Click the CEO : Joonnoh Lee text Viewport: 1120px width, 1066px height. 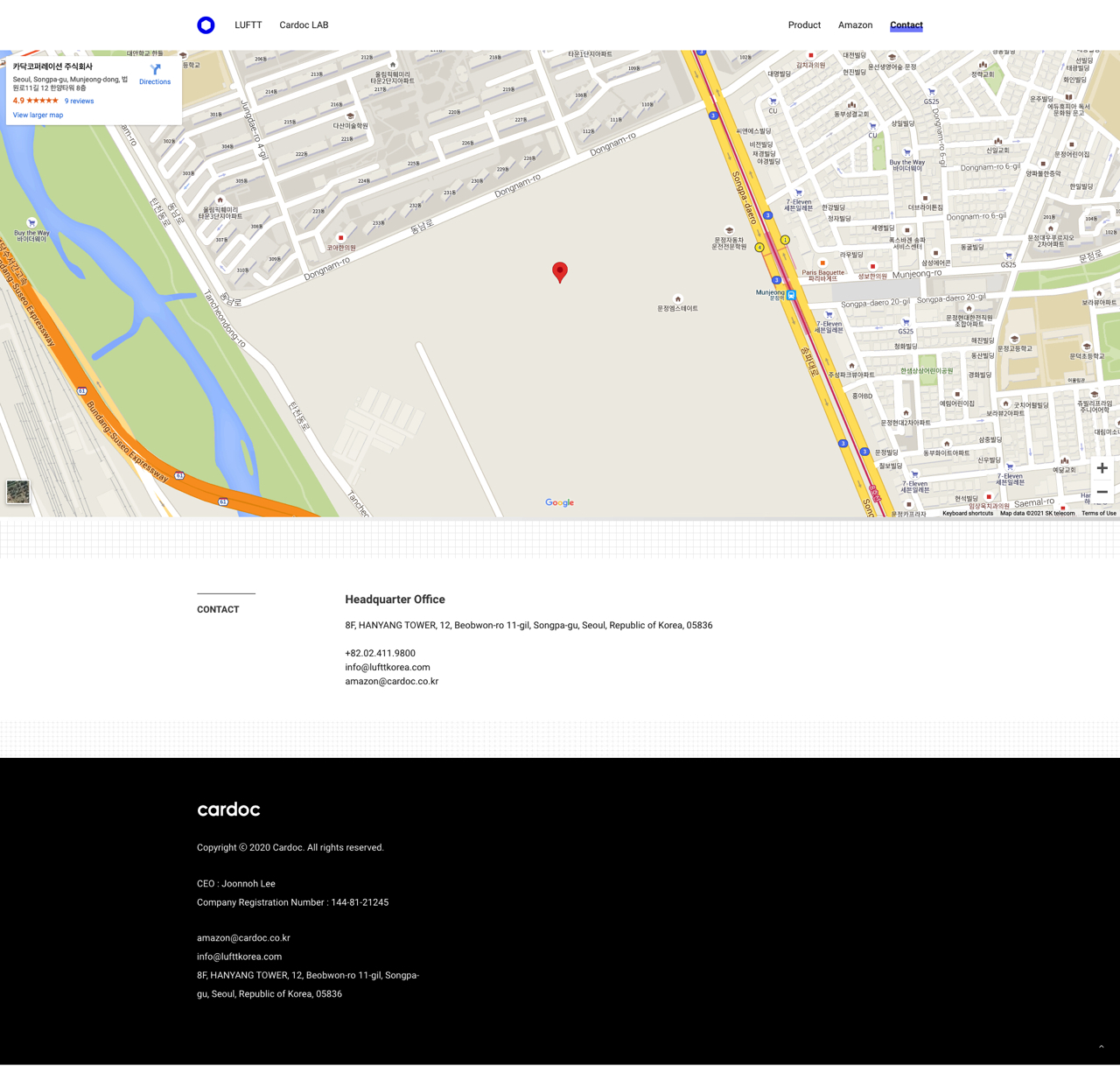tap(236, 884)
